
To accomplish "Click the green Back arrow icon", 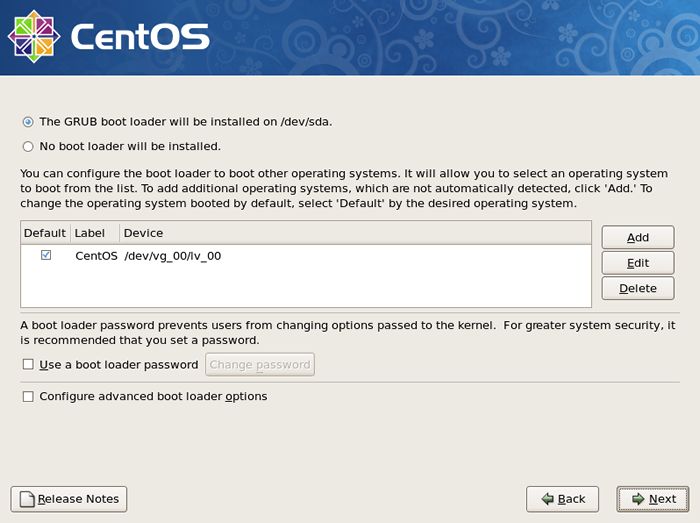I will coord(548,499).
